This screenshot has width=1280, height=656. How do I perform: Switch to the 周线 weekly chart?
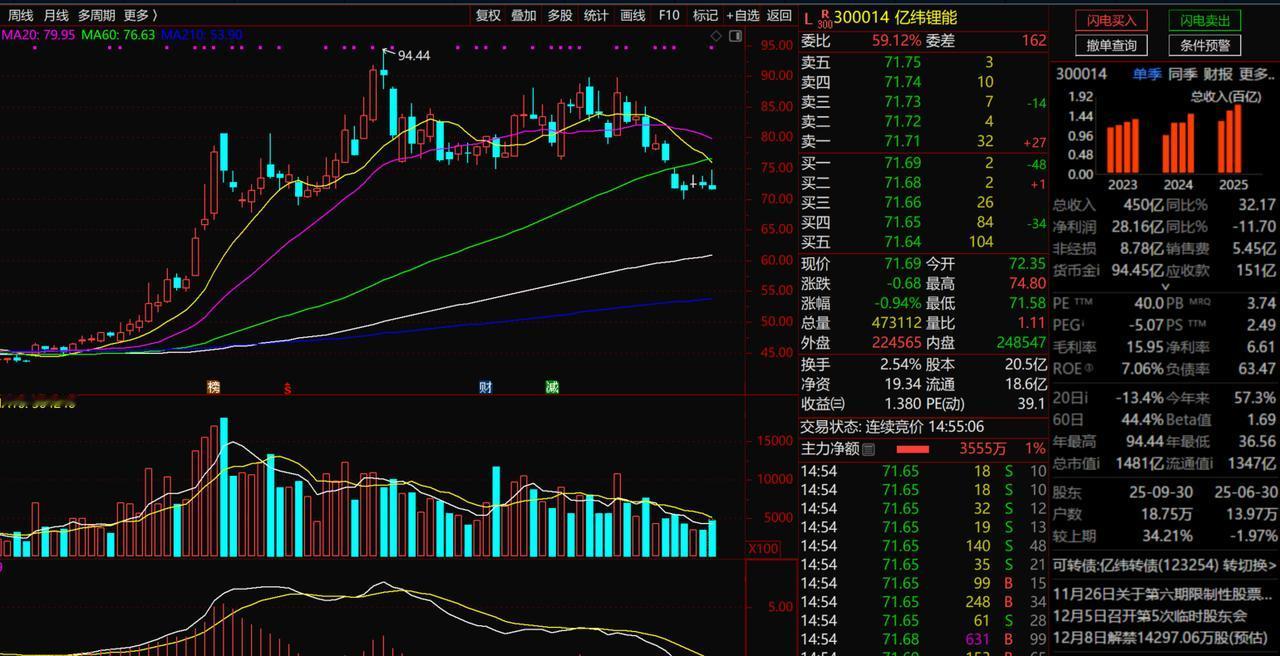(20, 15)
